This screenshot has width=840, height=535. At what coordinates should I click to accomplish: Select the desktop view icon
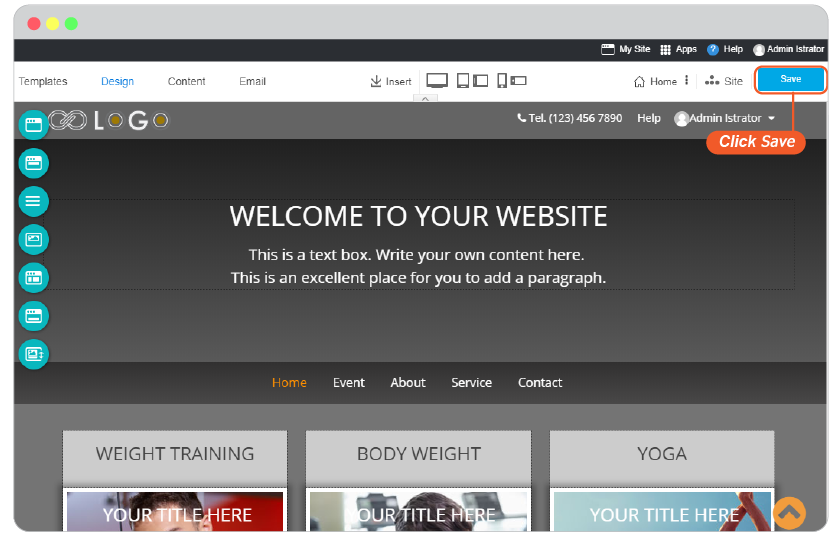[437, 81]
